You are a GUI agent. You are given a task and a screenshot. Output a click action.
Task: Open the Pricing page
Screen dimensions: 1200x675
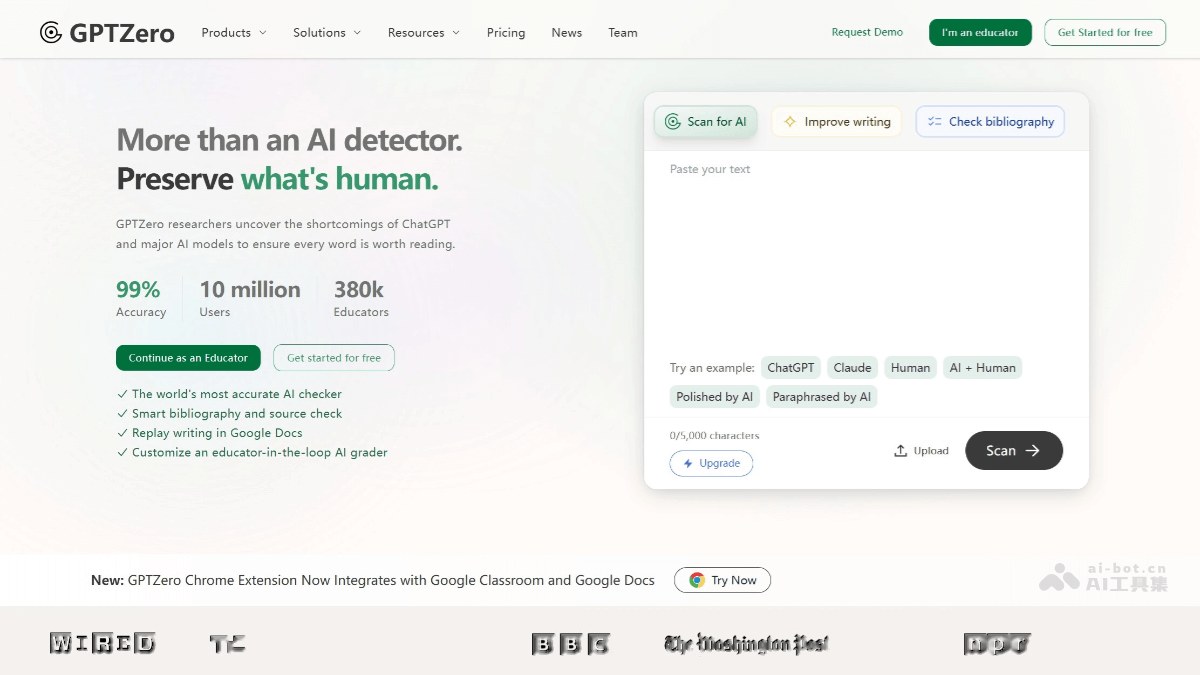click(x=506, y=33)
